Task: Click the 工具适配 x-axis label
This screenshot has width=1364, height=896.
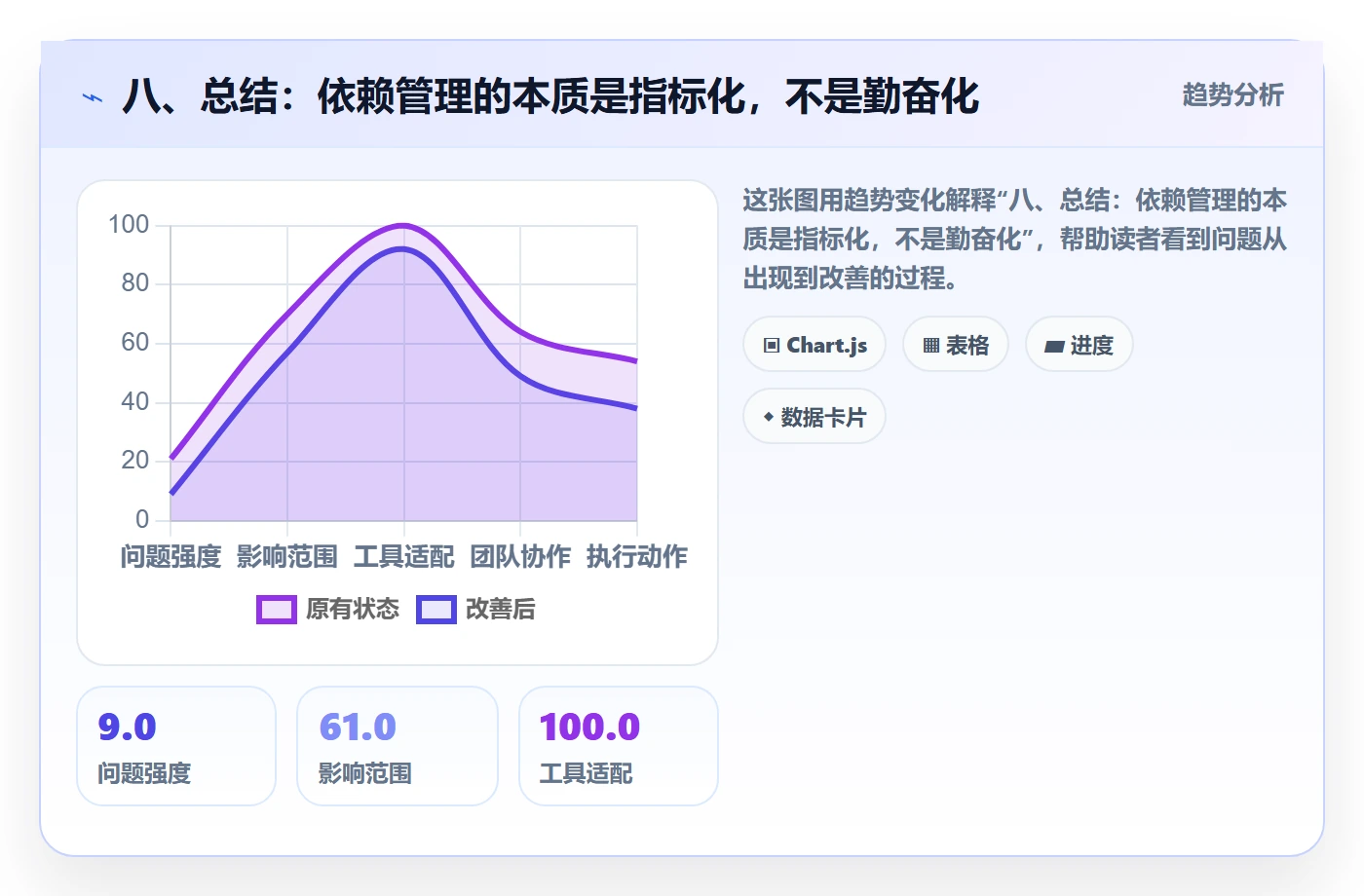Action: point(404,557)
